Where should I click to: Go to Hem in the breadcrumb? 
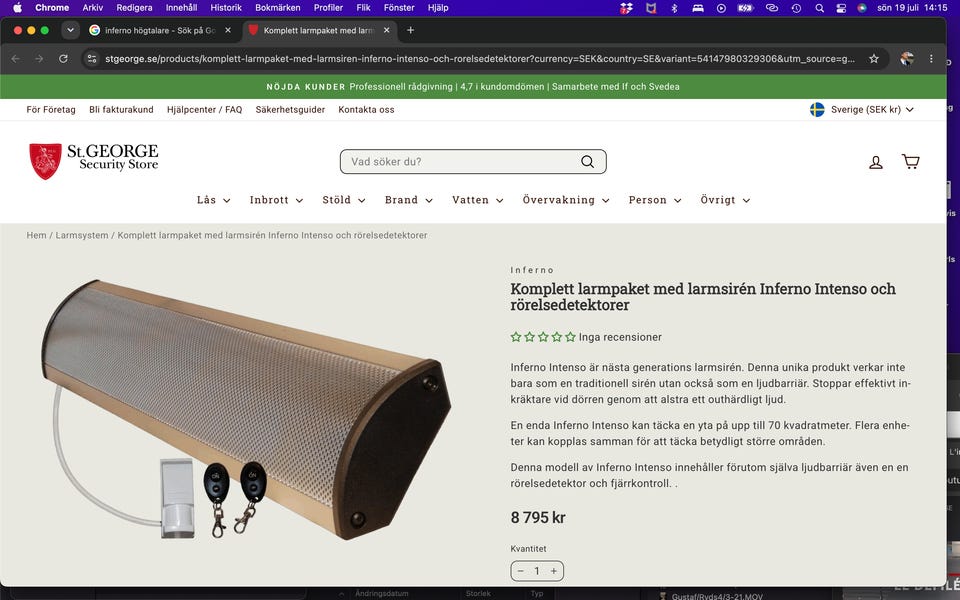(36, 235)
